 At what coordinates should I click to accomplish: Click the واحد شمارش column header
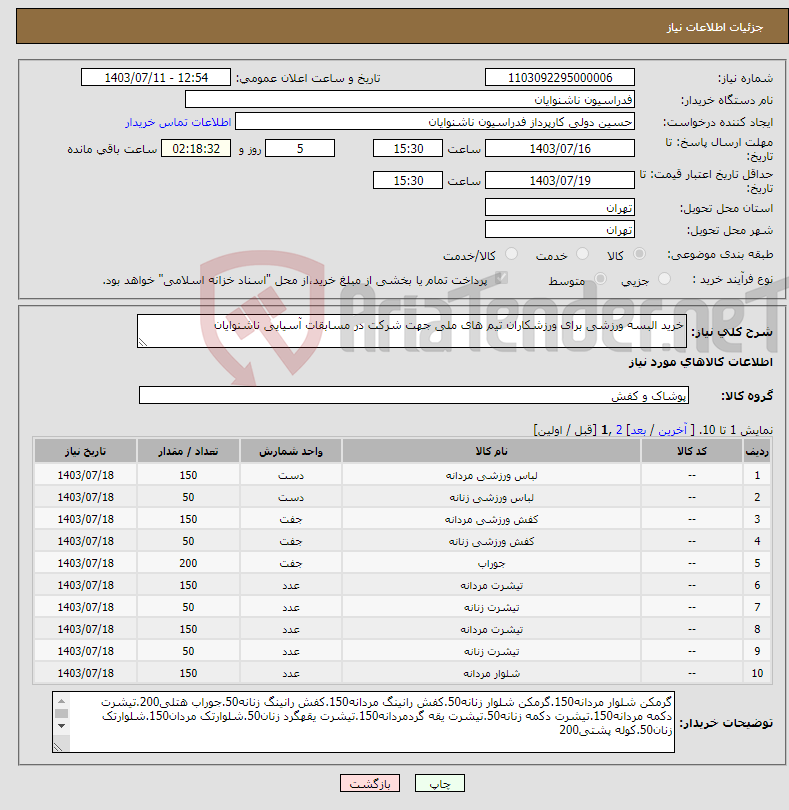click(290, 451)
